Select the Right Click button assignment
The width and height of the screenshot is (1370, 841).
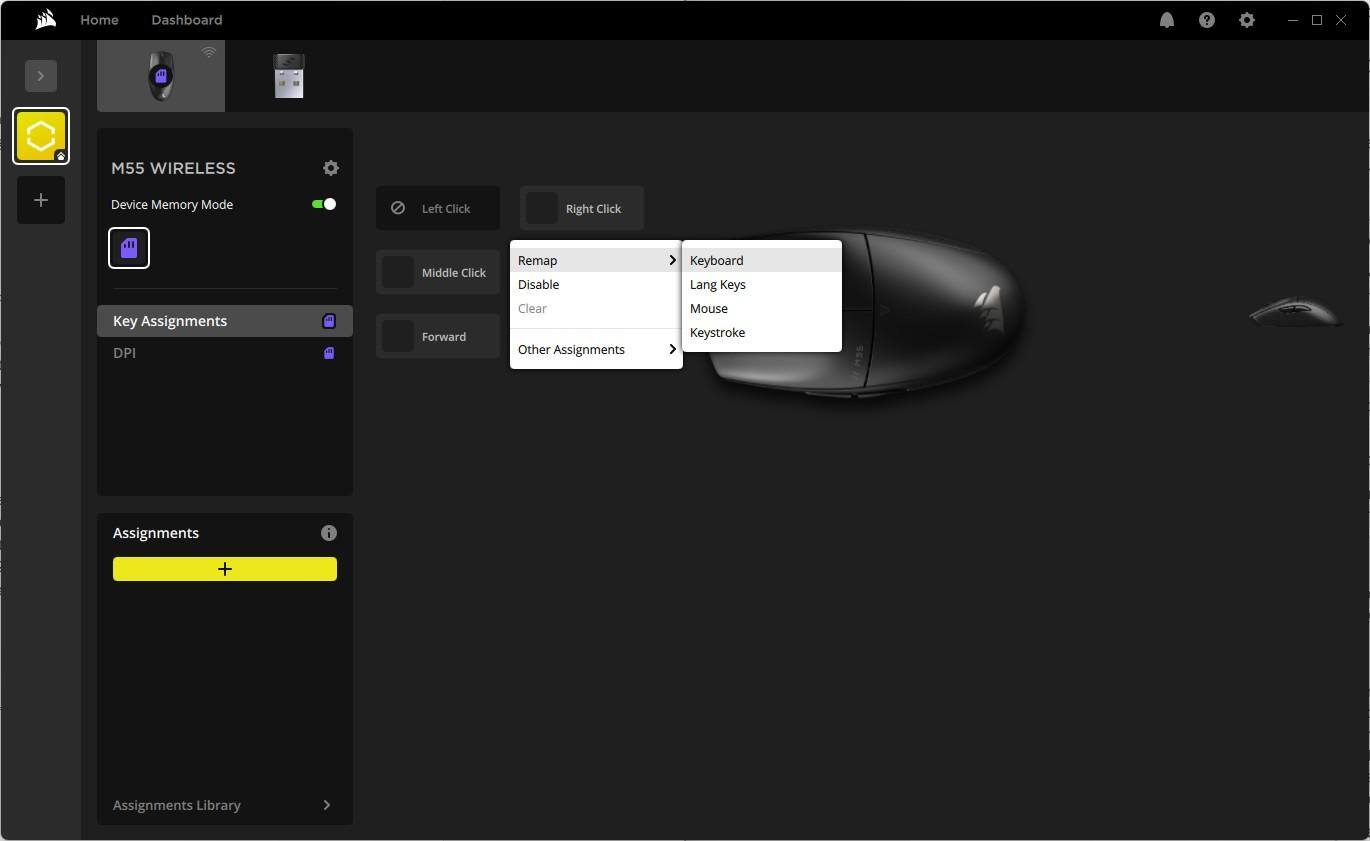click(582, 208)
